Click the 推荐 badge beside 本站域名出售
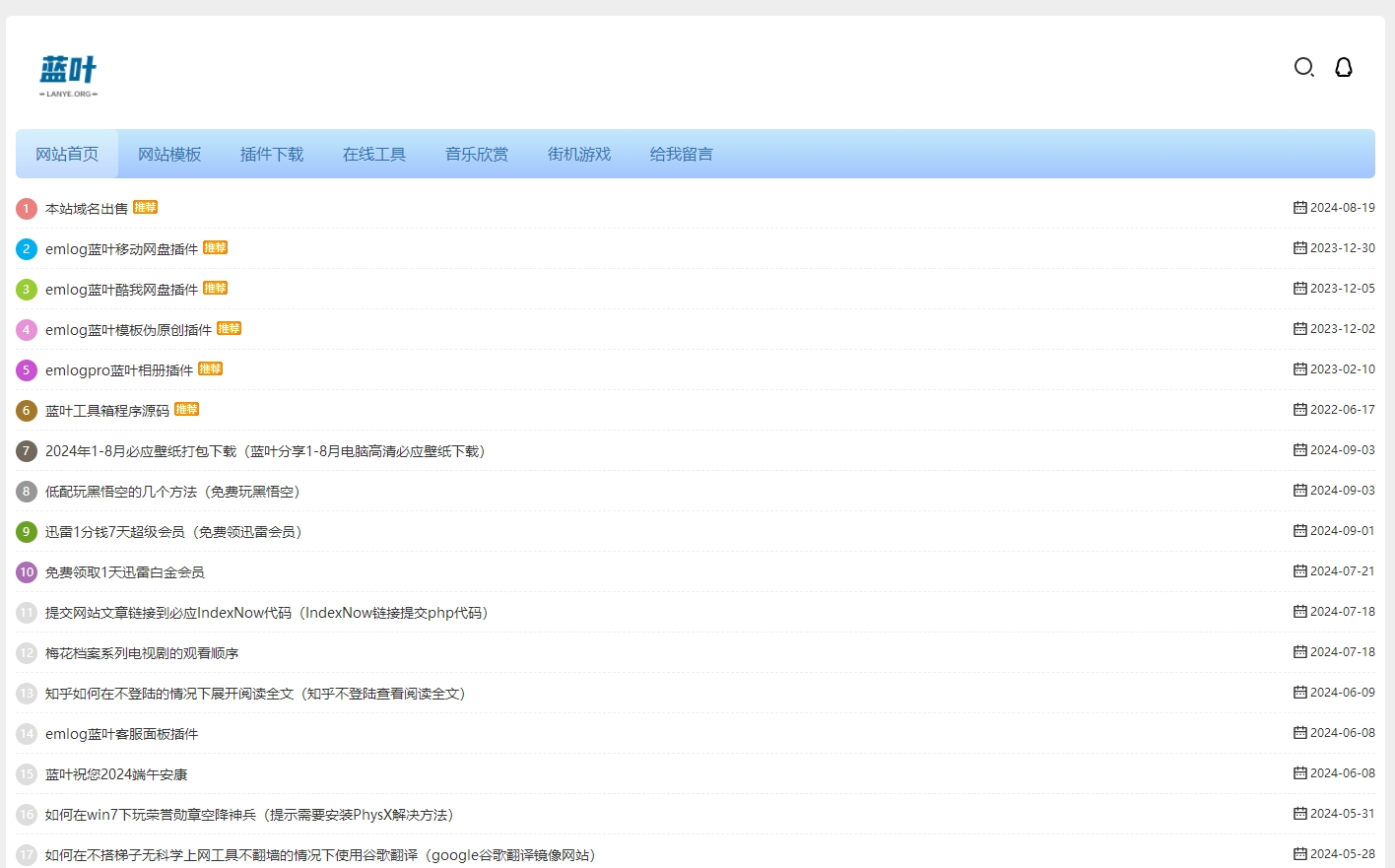The height and width of the screenshot is (868, 1395). [146, 207]
